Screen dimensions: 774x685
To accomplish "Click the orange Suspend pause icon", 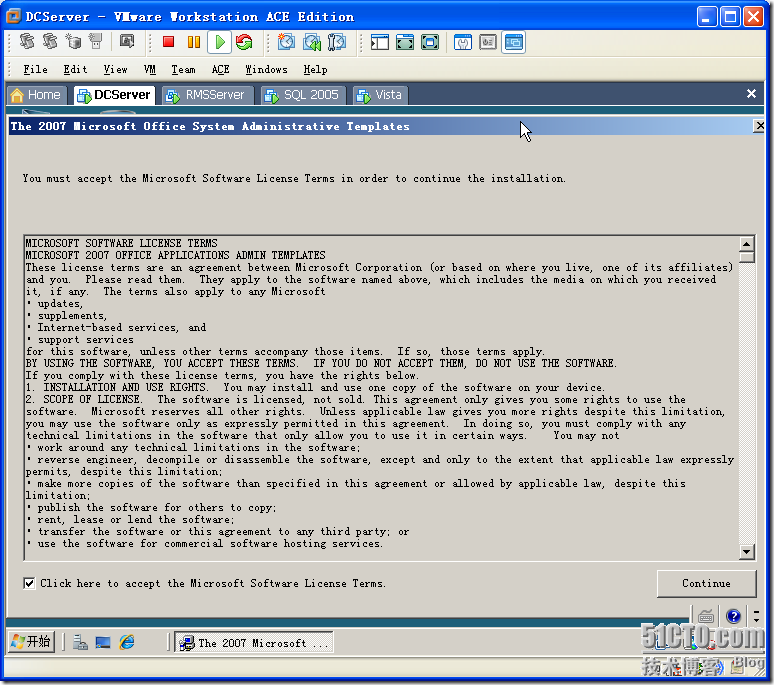I will pyautogui.click(x=194, y=42).
